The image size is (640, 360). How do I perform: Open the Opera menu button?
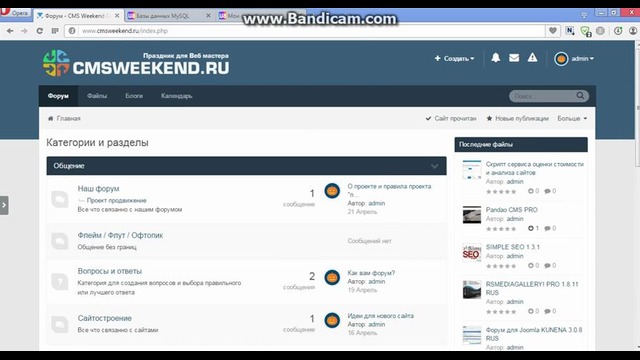pos(16,13)
